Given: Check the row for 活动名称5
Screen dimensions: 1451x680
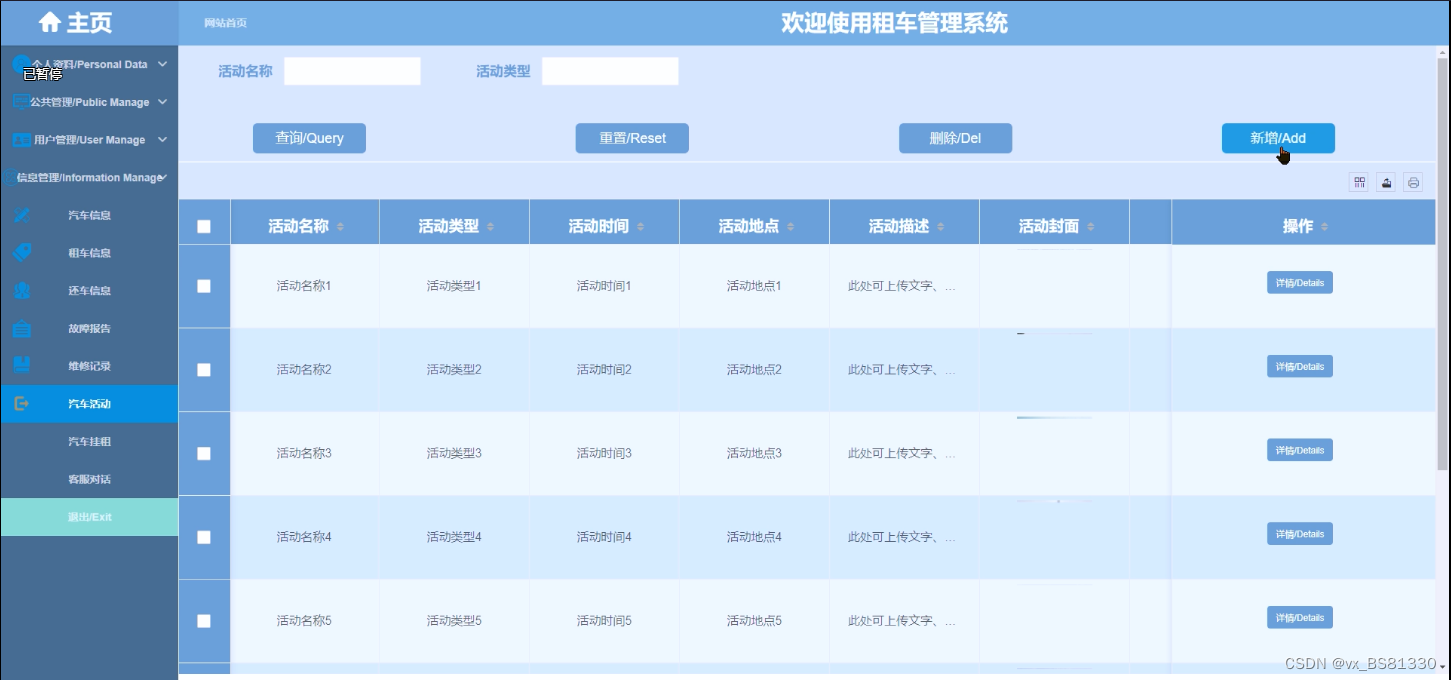Looking at the screenshot, I should tap(204, 621).
